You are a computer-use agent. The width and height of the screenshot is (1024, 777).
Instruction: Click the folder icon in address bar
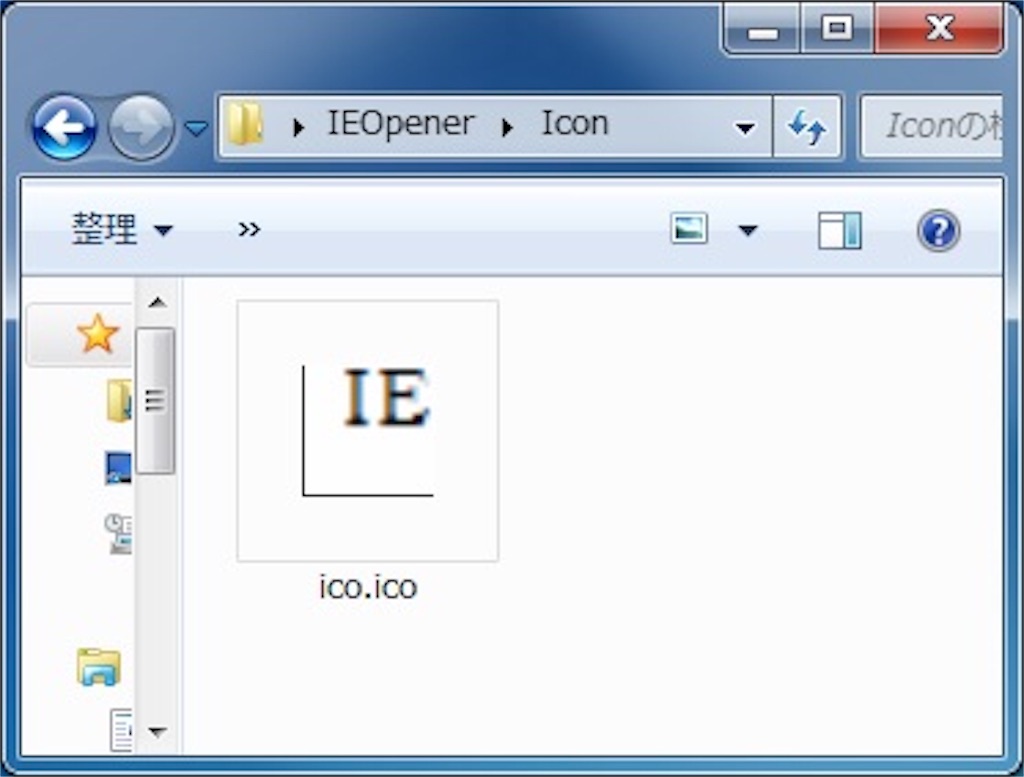[x=246, y=124]
